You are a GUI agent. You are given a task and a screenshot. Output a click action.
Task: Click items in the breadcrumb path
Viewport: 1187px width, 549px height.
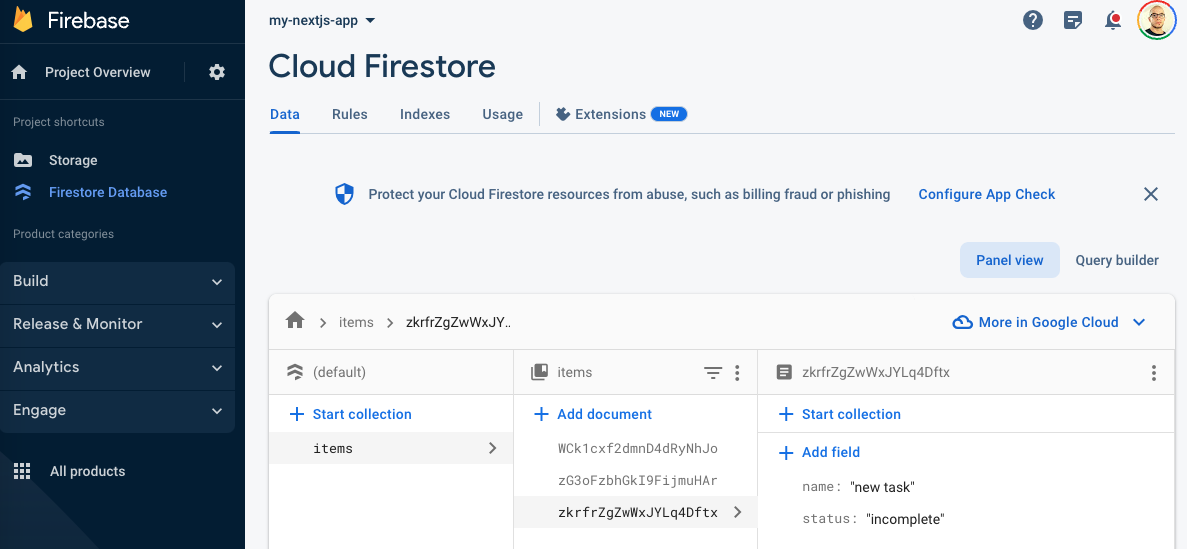(356, 323)
